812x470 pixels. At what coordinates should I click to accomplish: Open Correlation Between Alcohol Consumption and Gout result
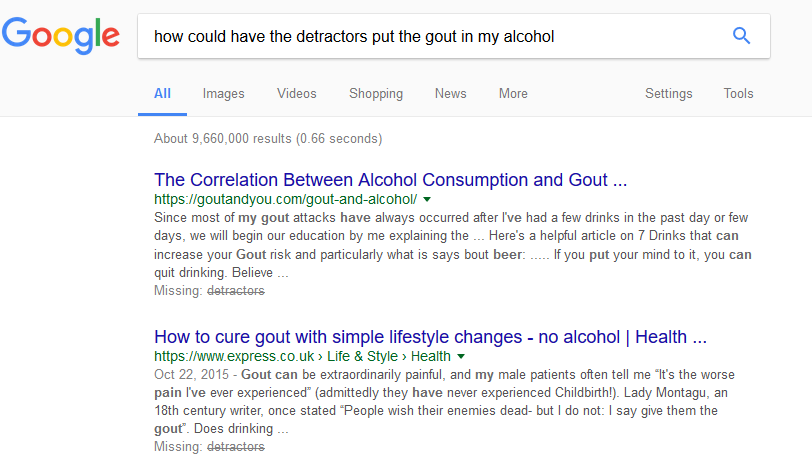(x=390, y=180)
